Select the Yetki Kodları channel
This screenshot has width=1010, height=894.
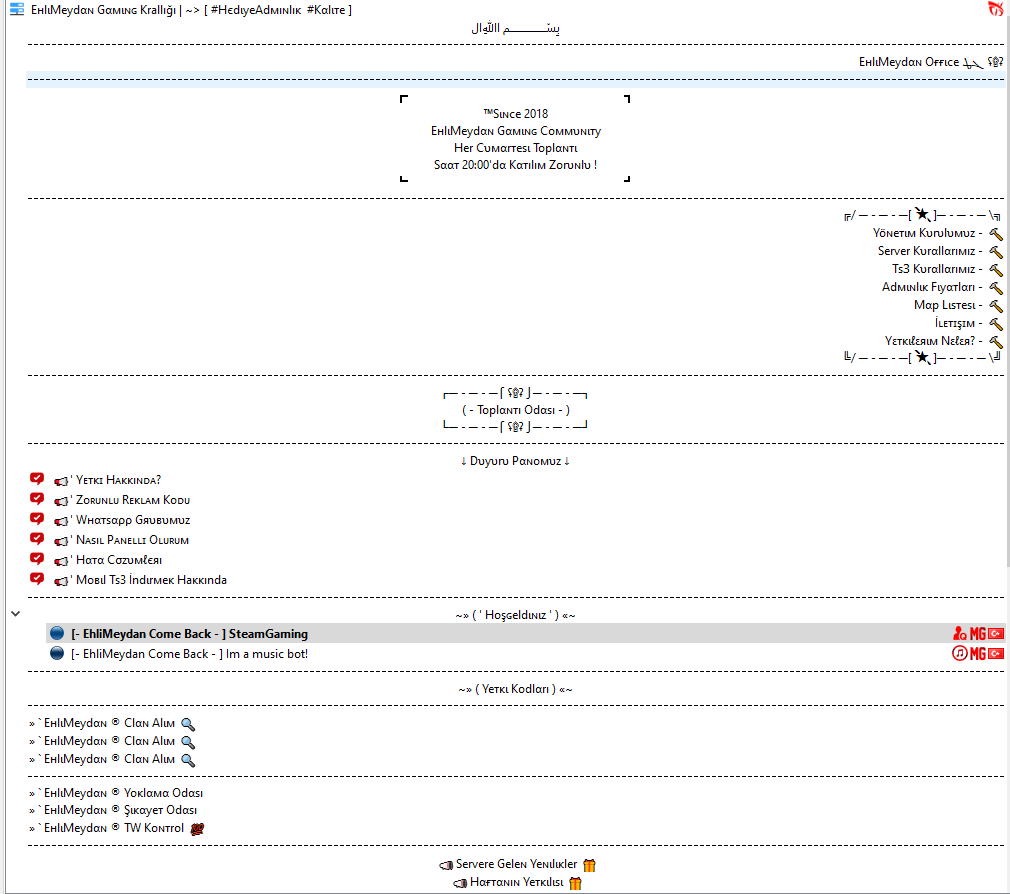[x=515, y=689]
